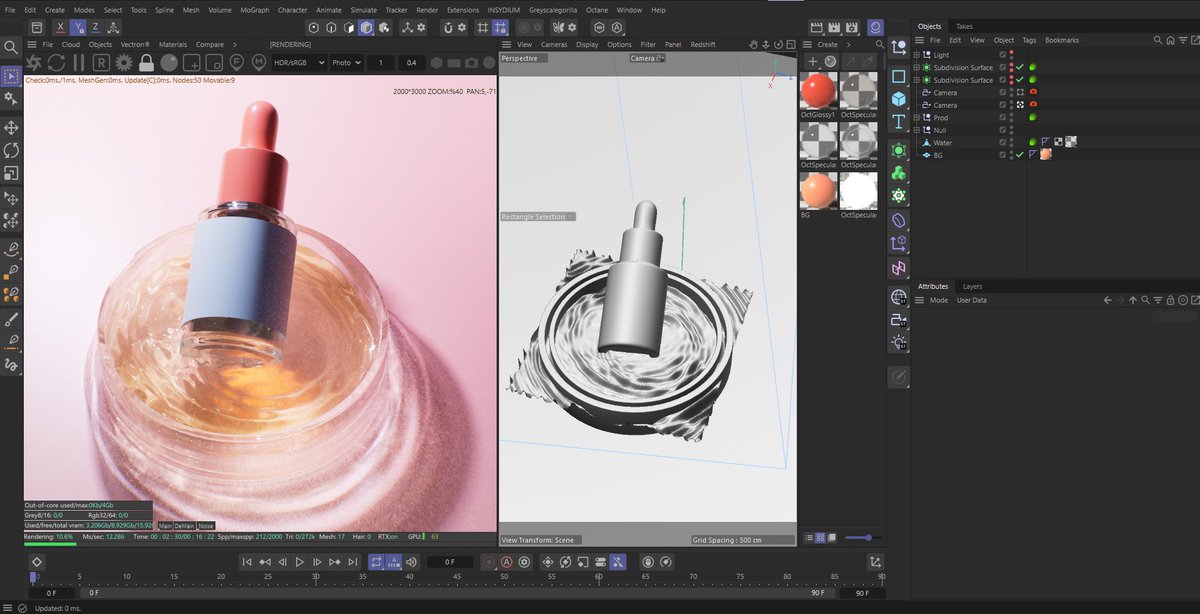Select the Rotate tool in left palette
Screen dimensions: 1200x614
point(11,150)
